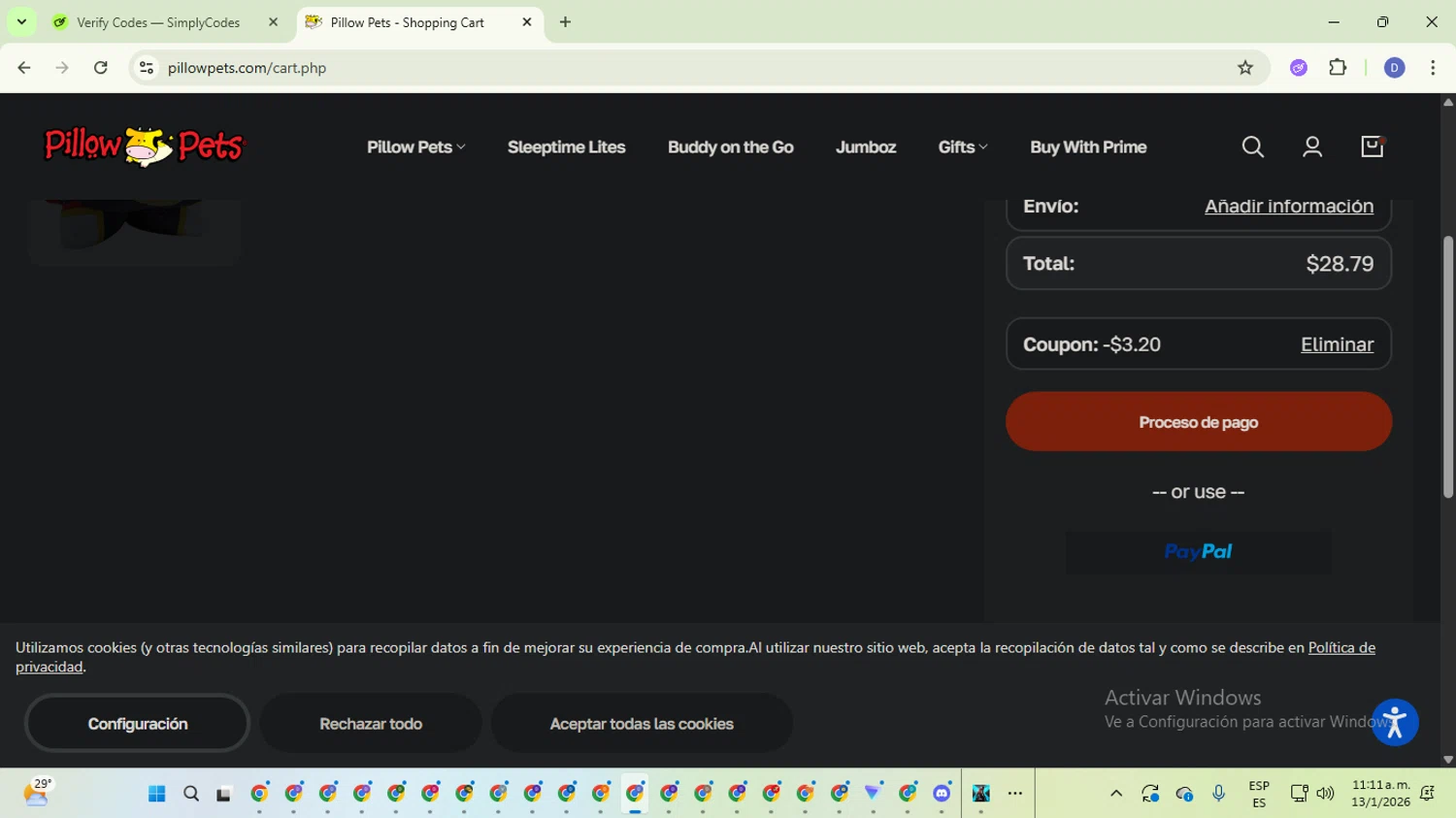
Task: Open the accessibility widget button
Action: [1395, 722]
